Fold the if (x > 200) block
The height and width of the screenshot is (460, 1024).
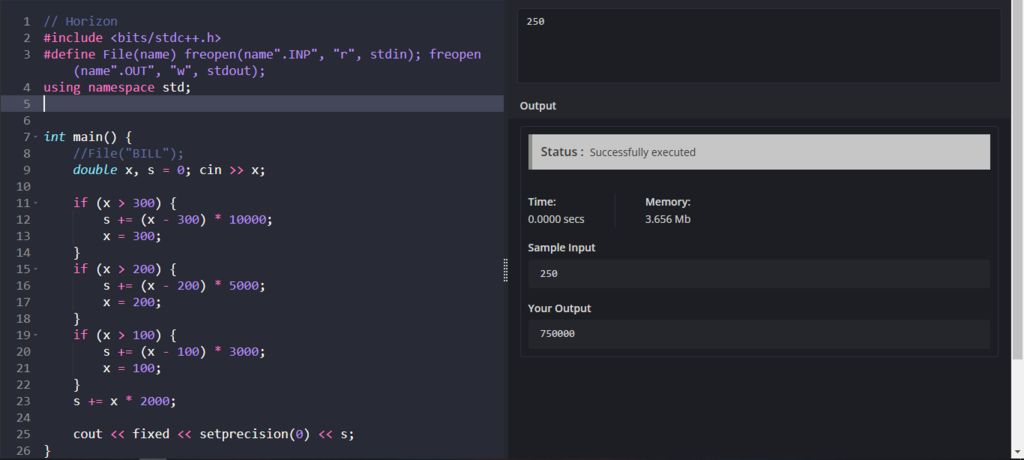tap(35, 269)
